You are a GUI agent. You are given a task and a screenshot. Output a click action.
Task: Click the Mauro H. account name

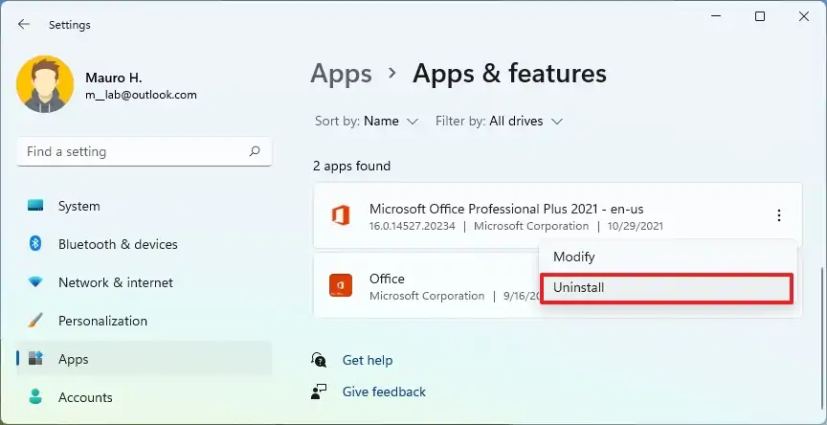coord(113,78)
